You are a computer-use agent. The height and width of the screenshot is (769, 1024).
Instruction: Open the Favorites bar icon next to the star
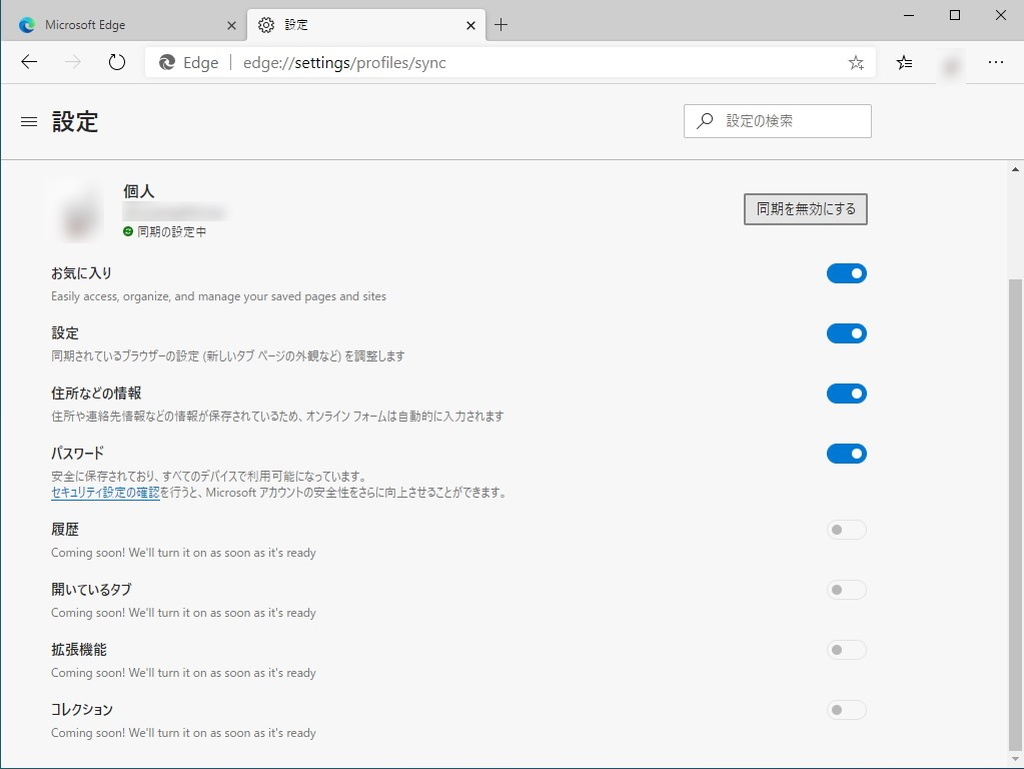tap(904, 62)
